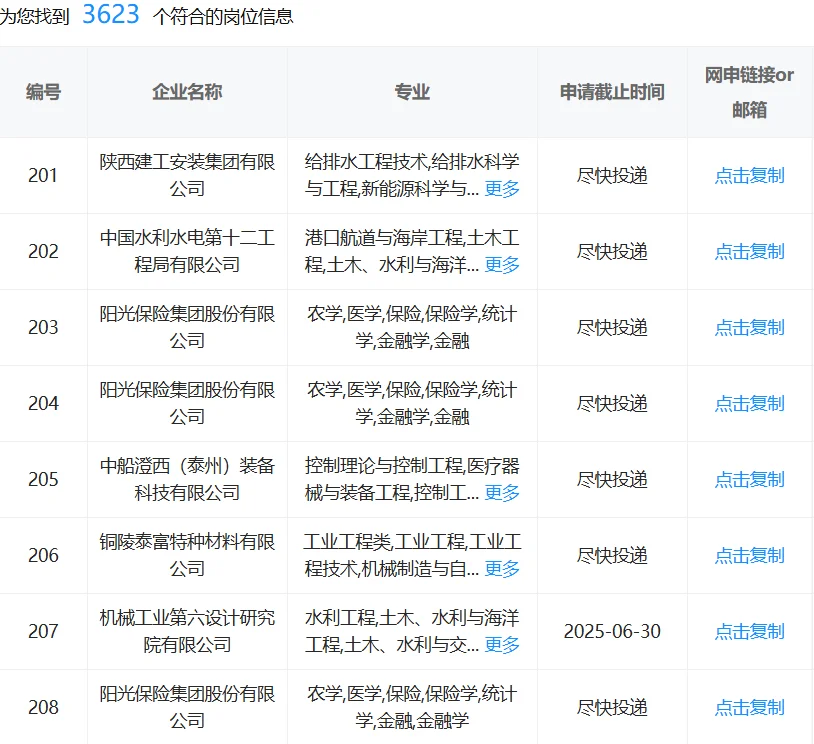Click majors text in row 203
The image size is (814, 744).
[412, 328]
